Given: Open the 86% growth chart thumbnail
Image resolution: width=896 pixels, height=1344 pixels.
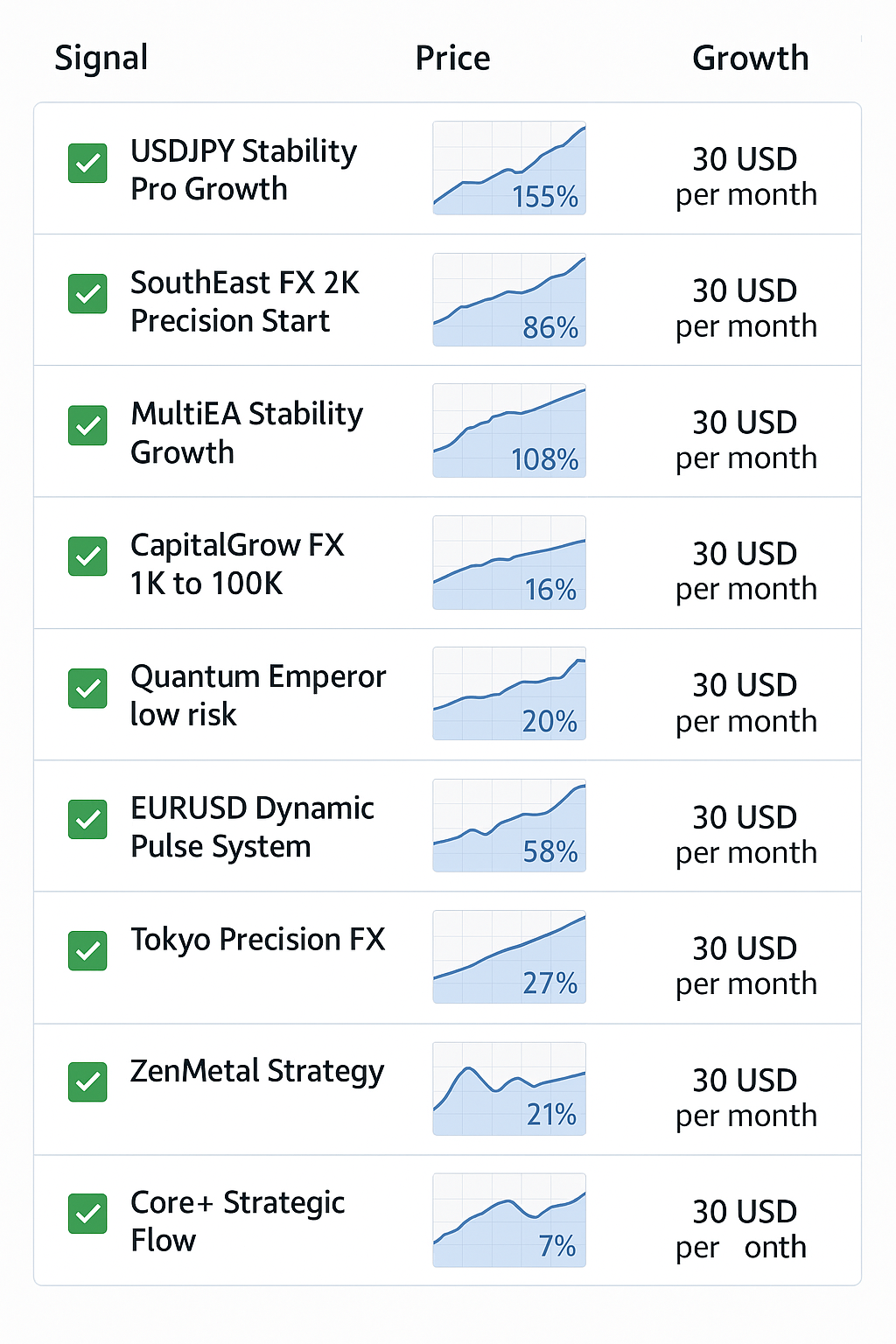Looking at the screenshot, I should point(509,299).
